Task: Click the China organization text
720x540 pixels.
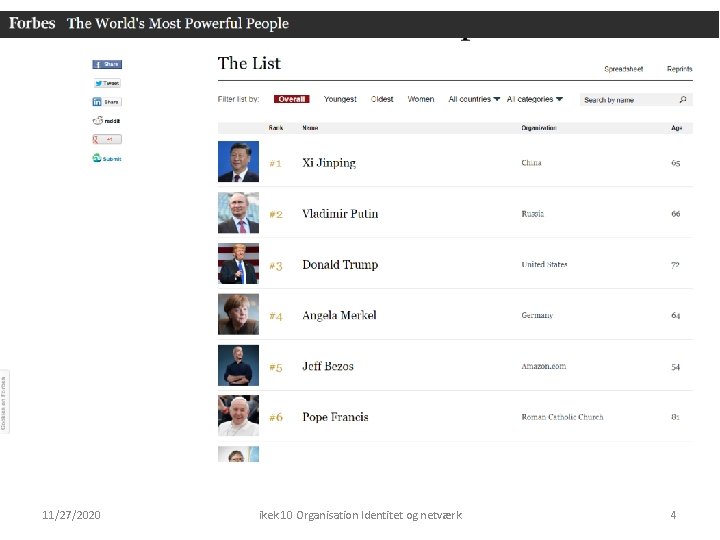Action: (531, 163)
